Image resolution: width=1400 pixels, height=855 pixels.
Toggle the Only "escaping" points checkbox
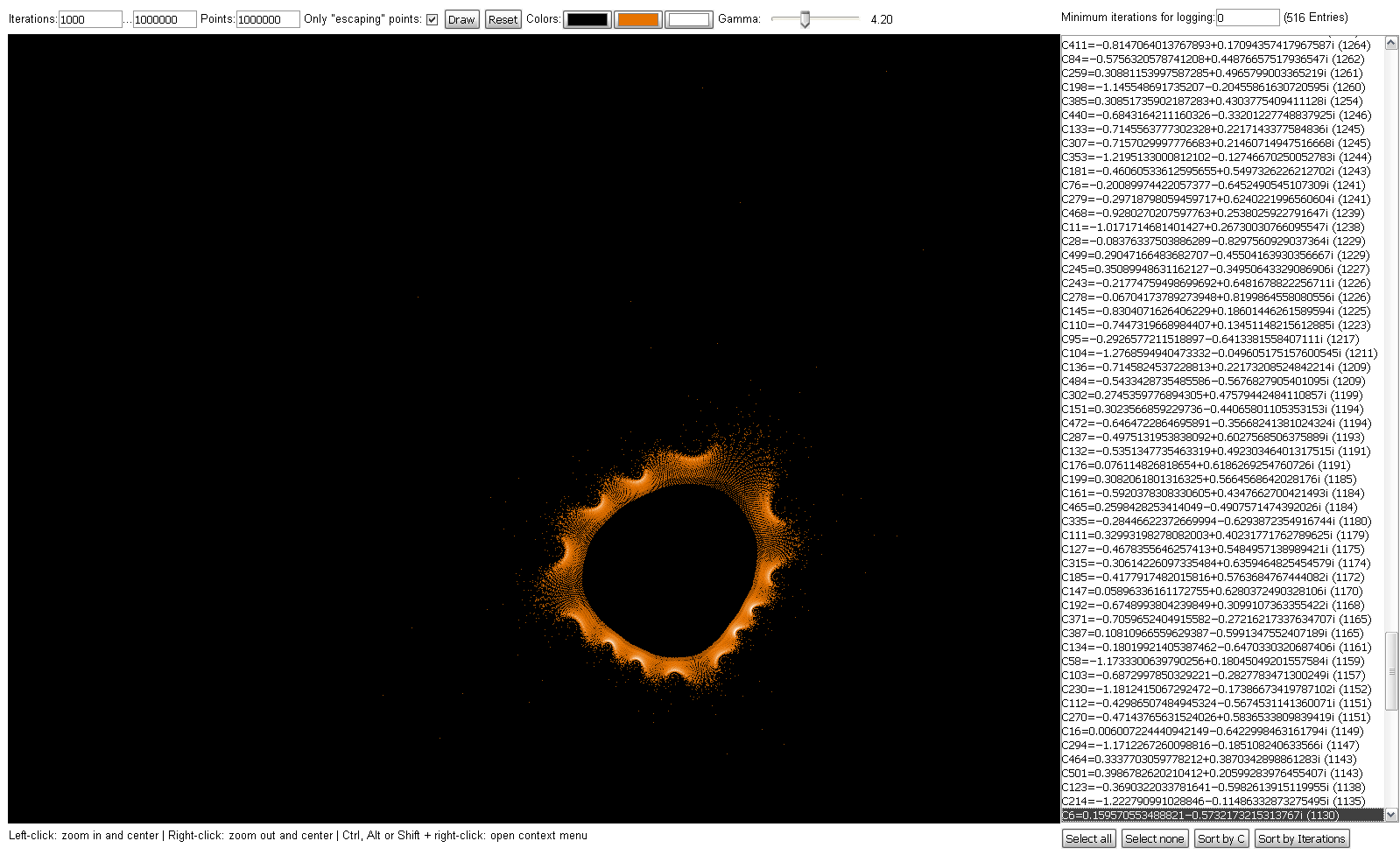click(x=432, y=19)
